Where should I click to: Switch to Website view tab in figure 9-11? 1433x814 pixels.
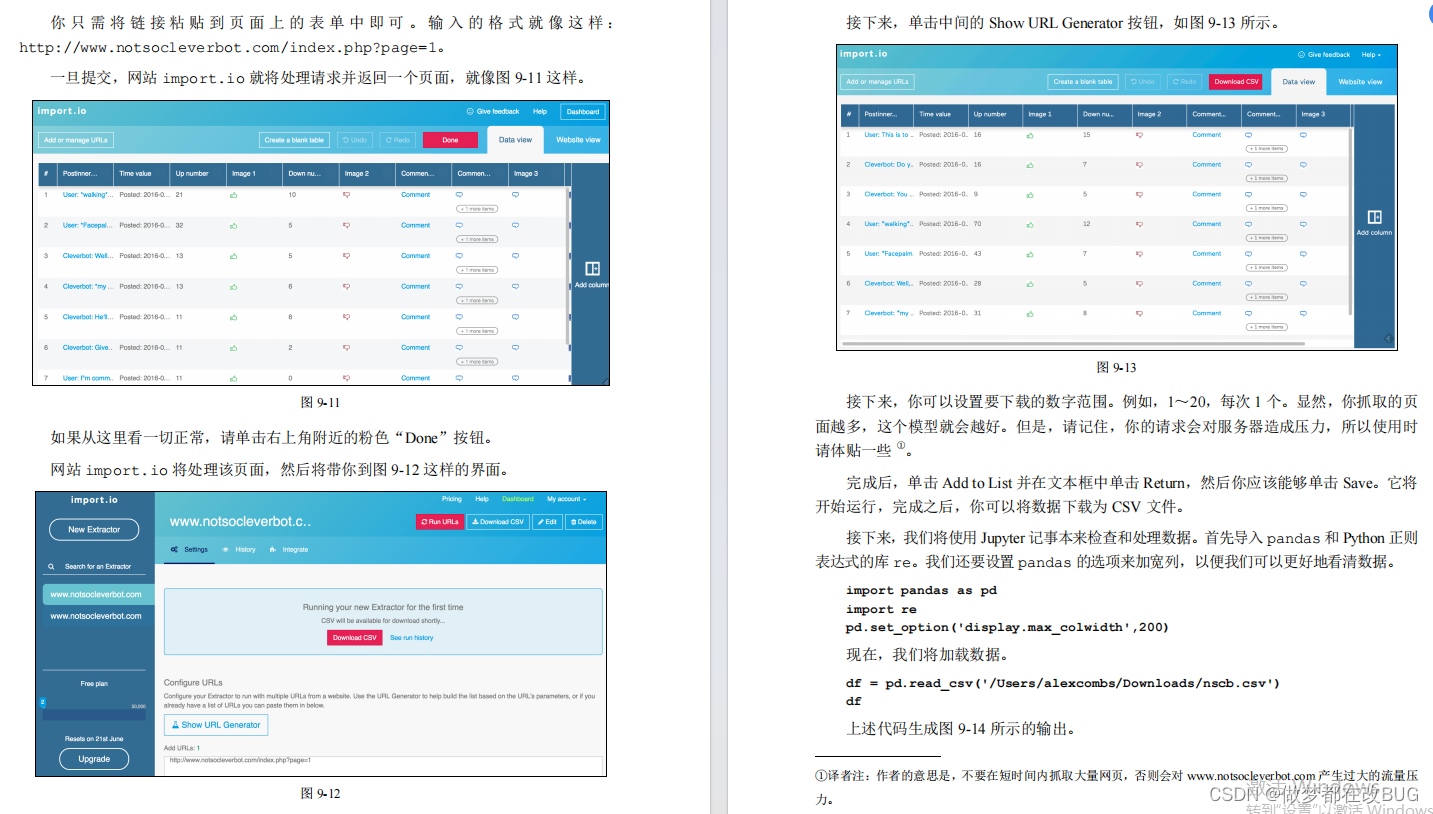[x=578, y=140]
